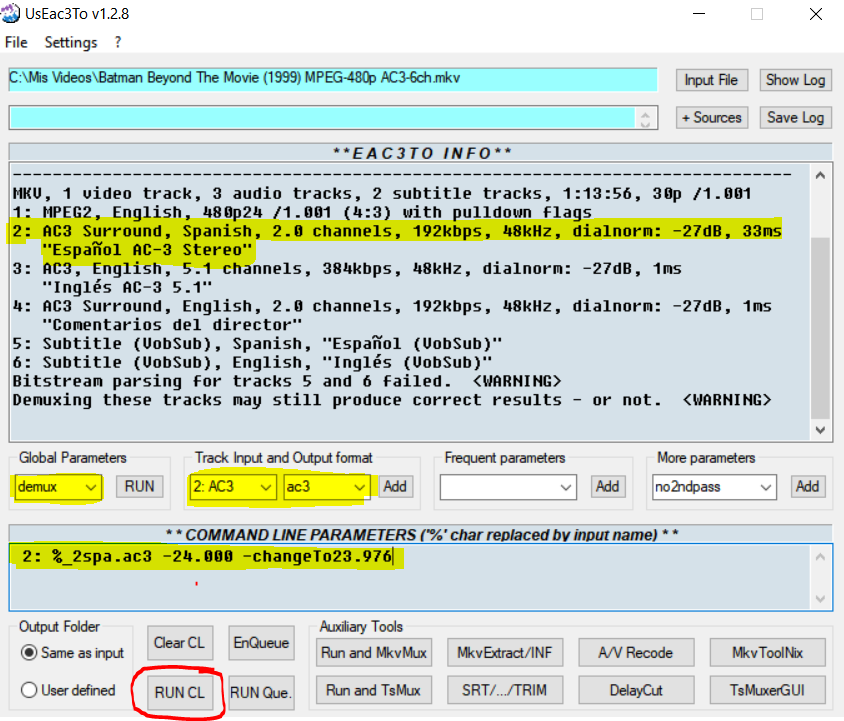This screenshot has width=844, height=721.
Task: Click line '5: Subtitle (VobSub), Spanish'
Action: pos(257,344)
